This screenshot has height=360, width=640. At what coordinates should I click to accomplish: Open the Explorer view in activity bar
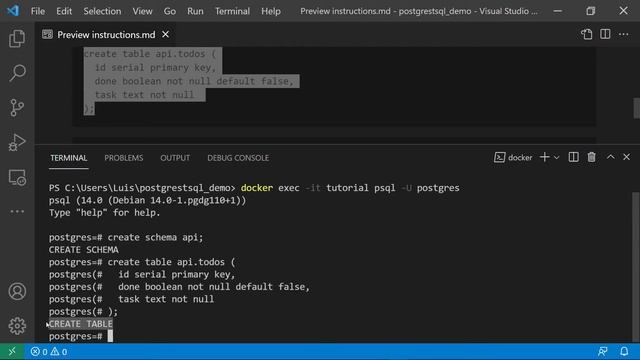[x=17, y=39]
